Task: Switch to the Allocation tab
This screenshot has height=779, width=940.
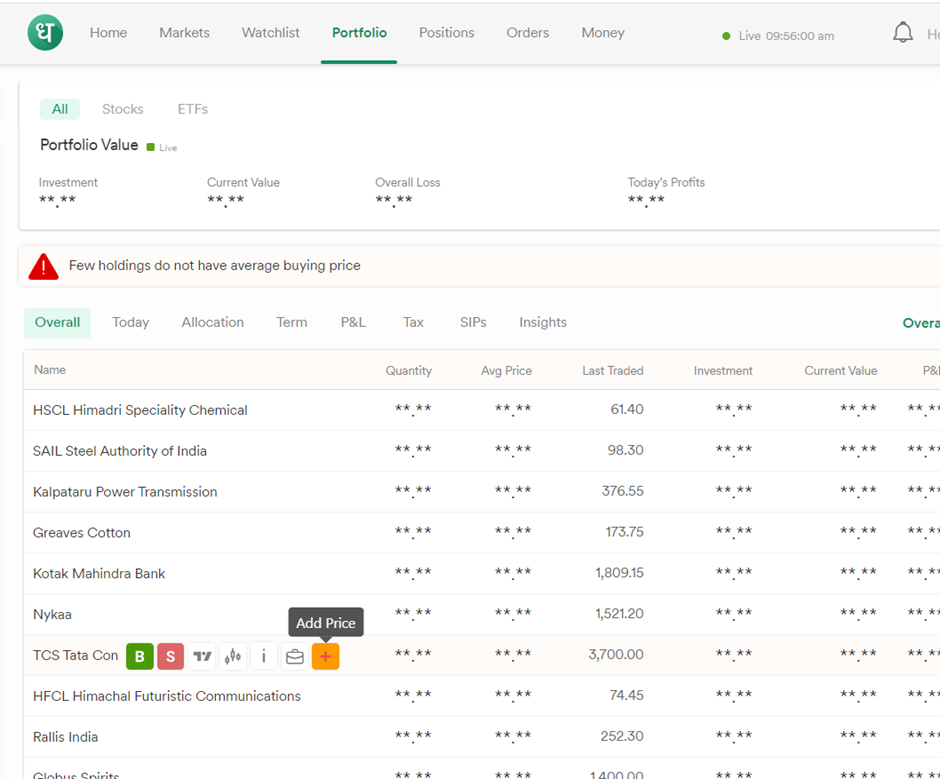Action: (x=213, y=323)
